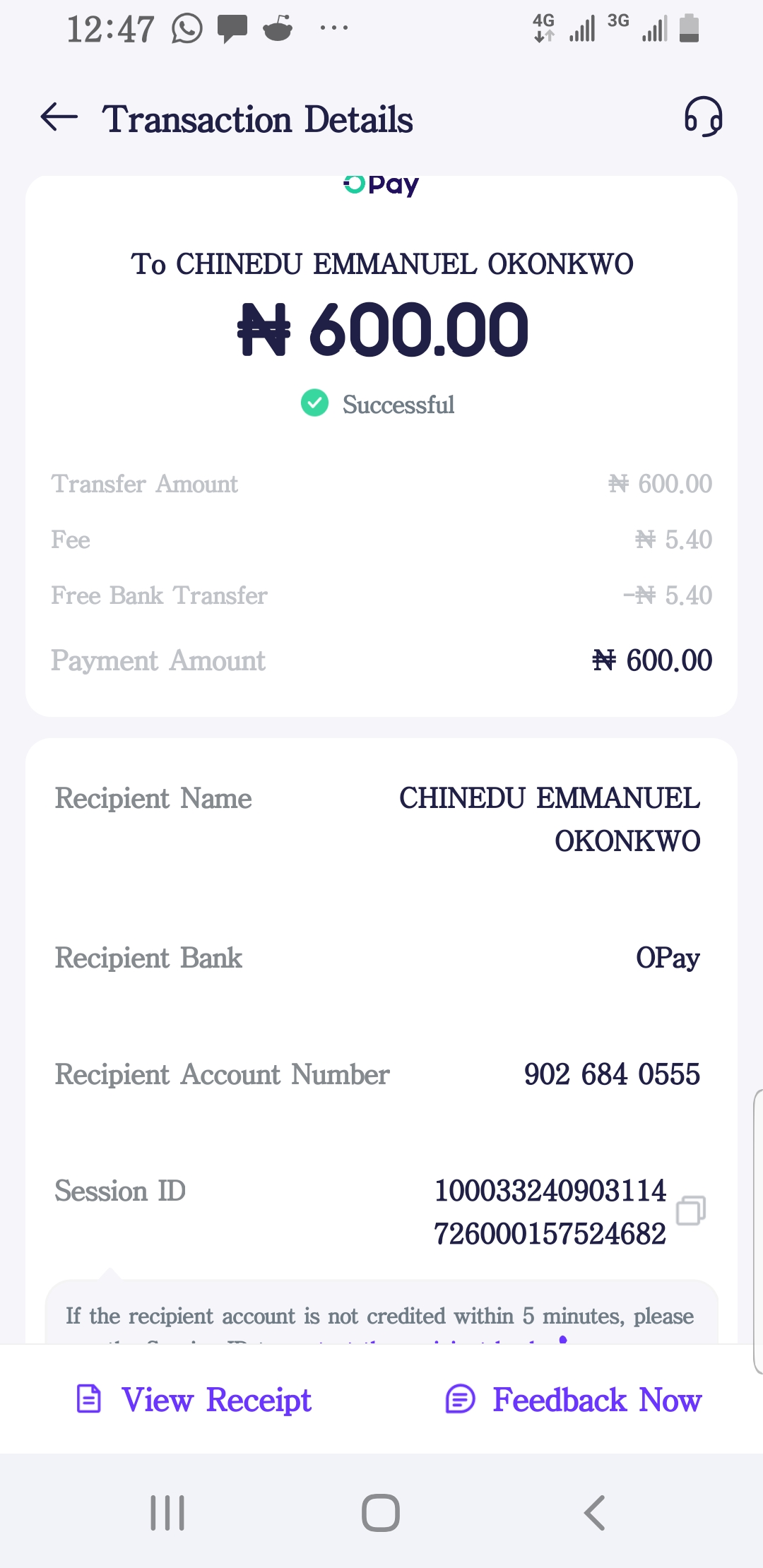
Task: Select the Session ID number
Action: point(550,1212)
